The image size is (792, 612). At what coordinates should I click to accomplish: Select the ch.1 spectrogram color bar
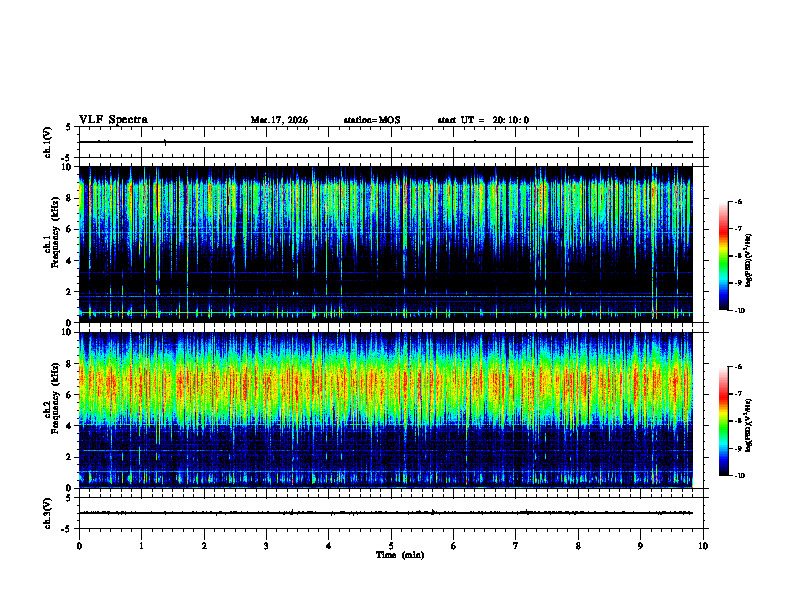pos(723,256)
